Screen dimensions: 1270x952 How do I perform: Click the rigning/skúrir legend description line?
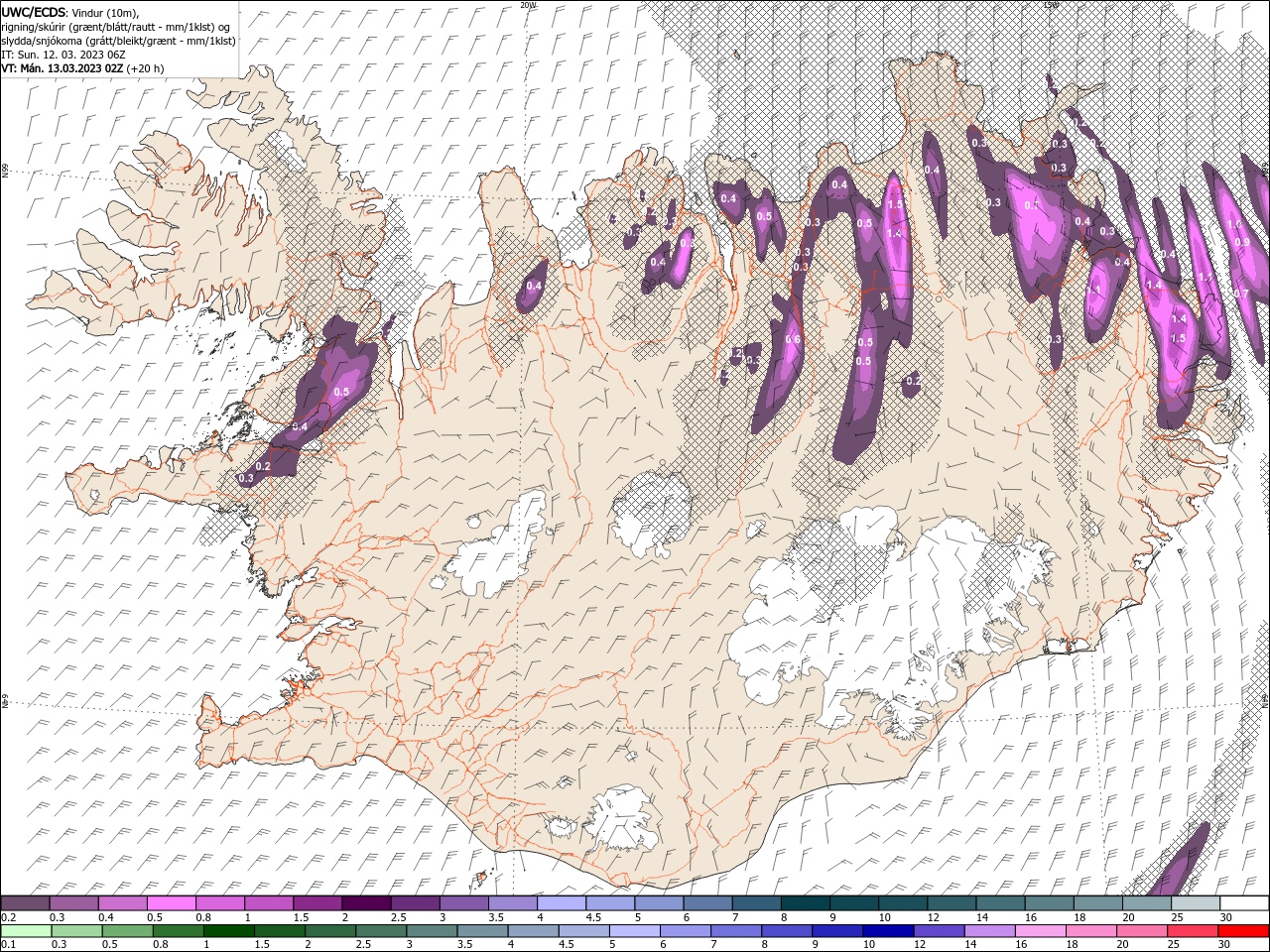click(115, 26)
